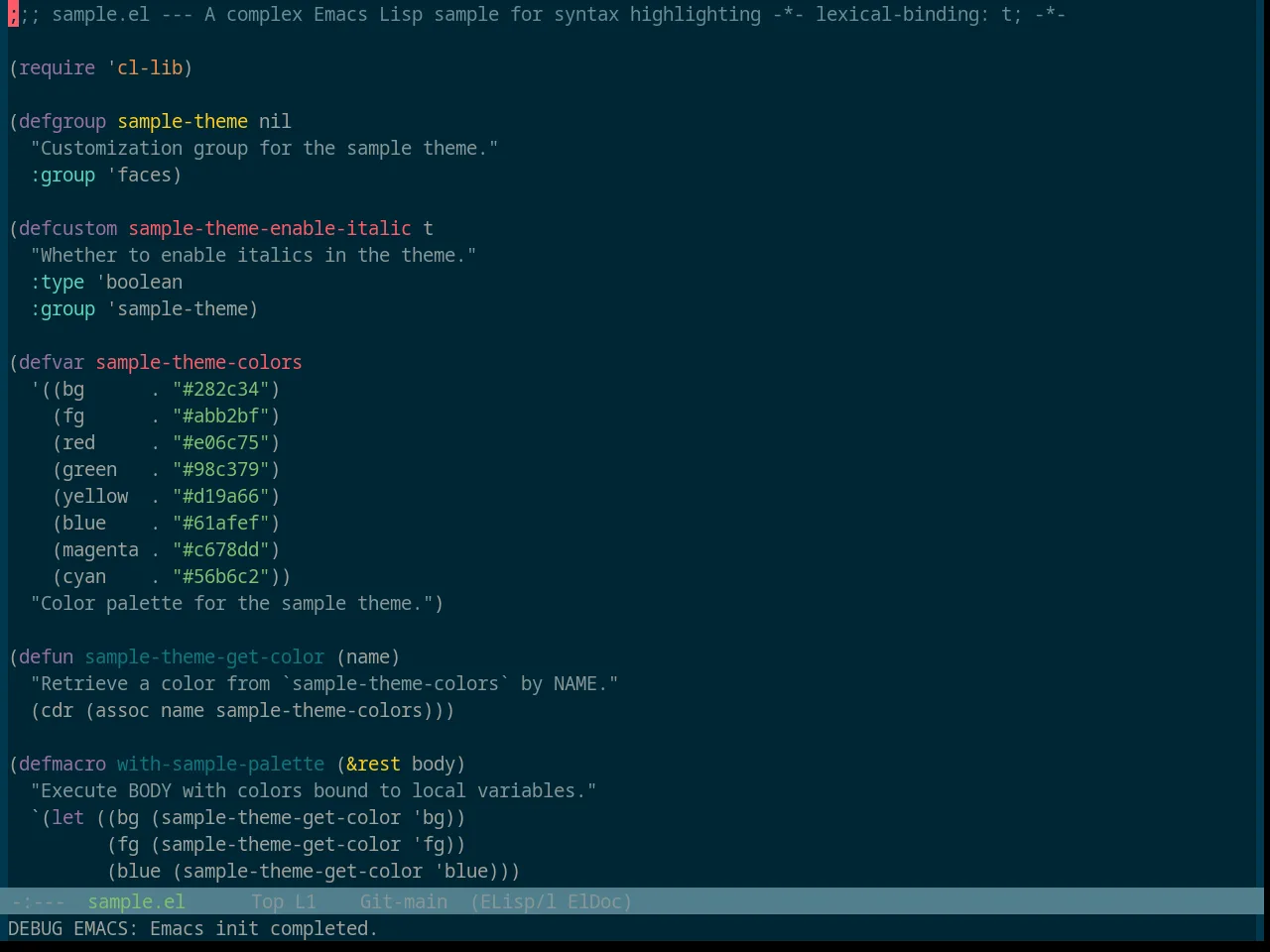Click macro name 'with-sample-palette'
The image size is (1270, 952).
[x=220, y=764]
